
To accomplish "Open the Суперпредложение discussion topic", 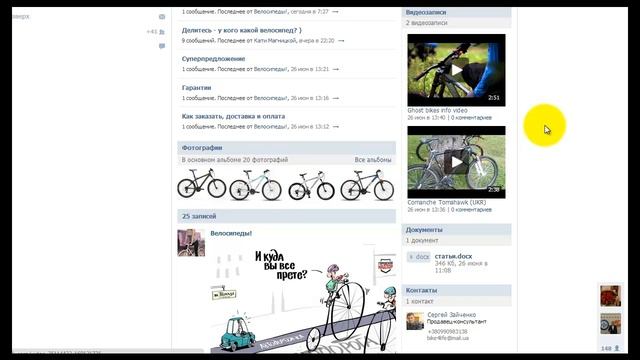I will click(x=213, y=59).
